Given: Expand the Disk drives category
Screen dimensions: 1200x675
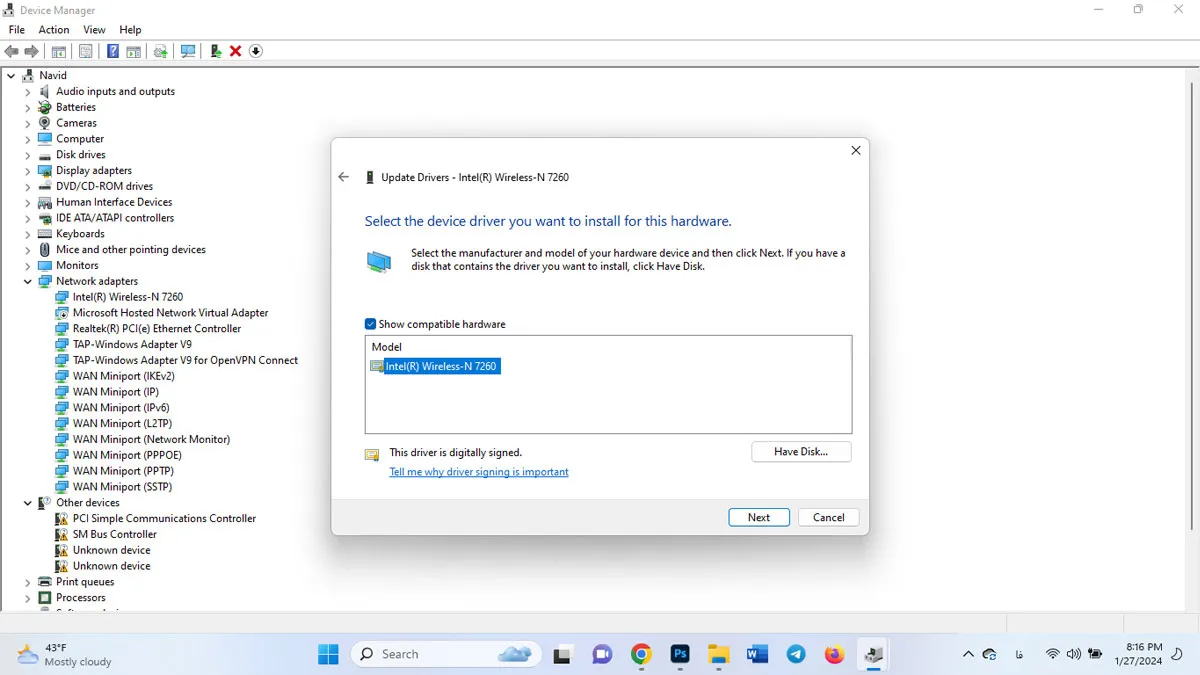Looking at the screenshot, I should [x=28, y=155].
